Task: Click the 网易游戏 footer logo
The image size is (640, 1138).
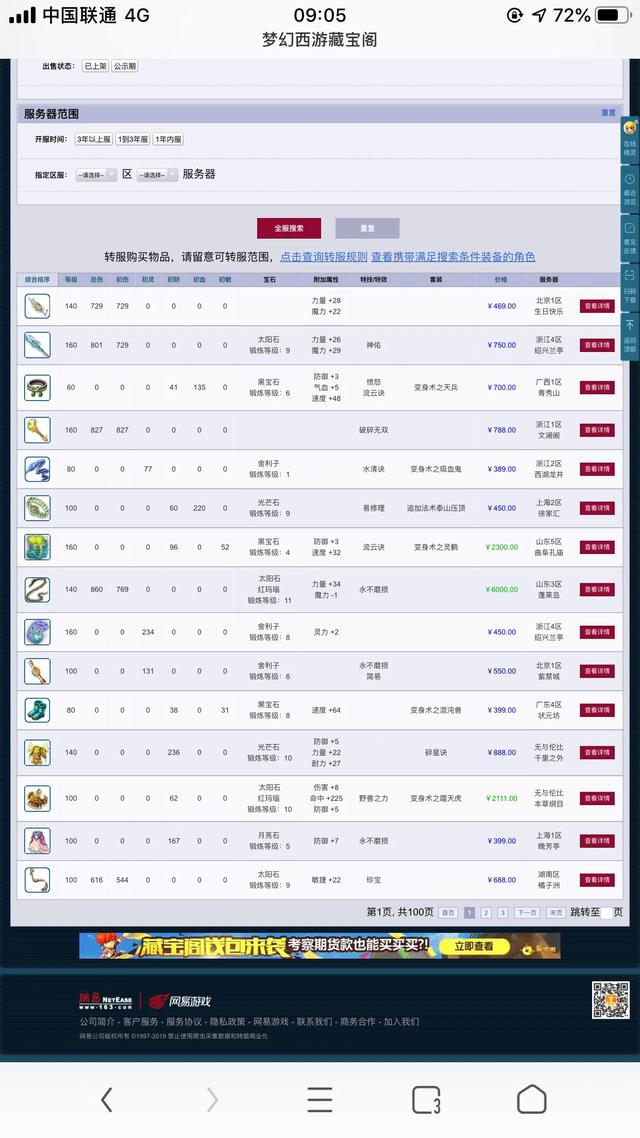Action: click(179, 1001)
